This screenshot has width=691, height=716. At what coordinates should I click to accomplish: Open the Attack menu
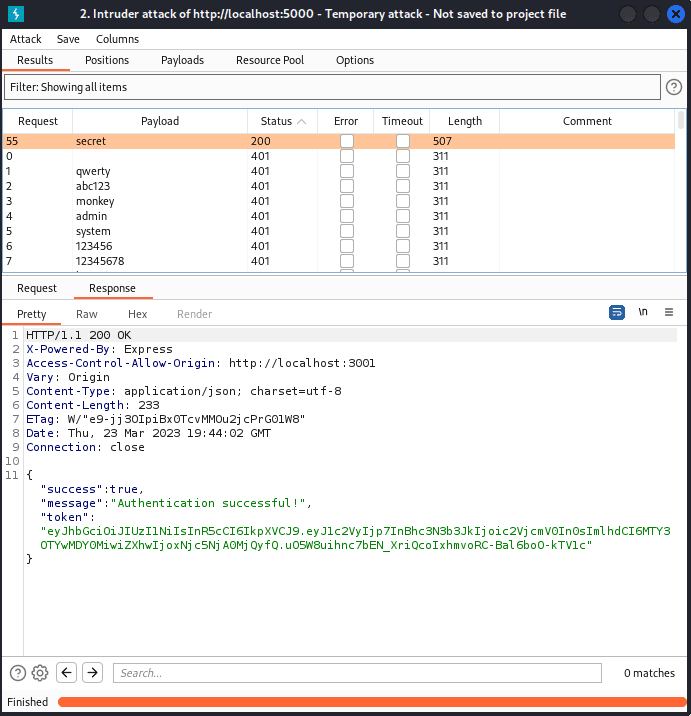26,39
